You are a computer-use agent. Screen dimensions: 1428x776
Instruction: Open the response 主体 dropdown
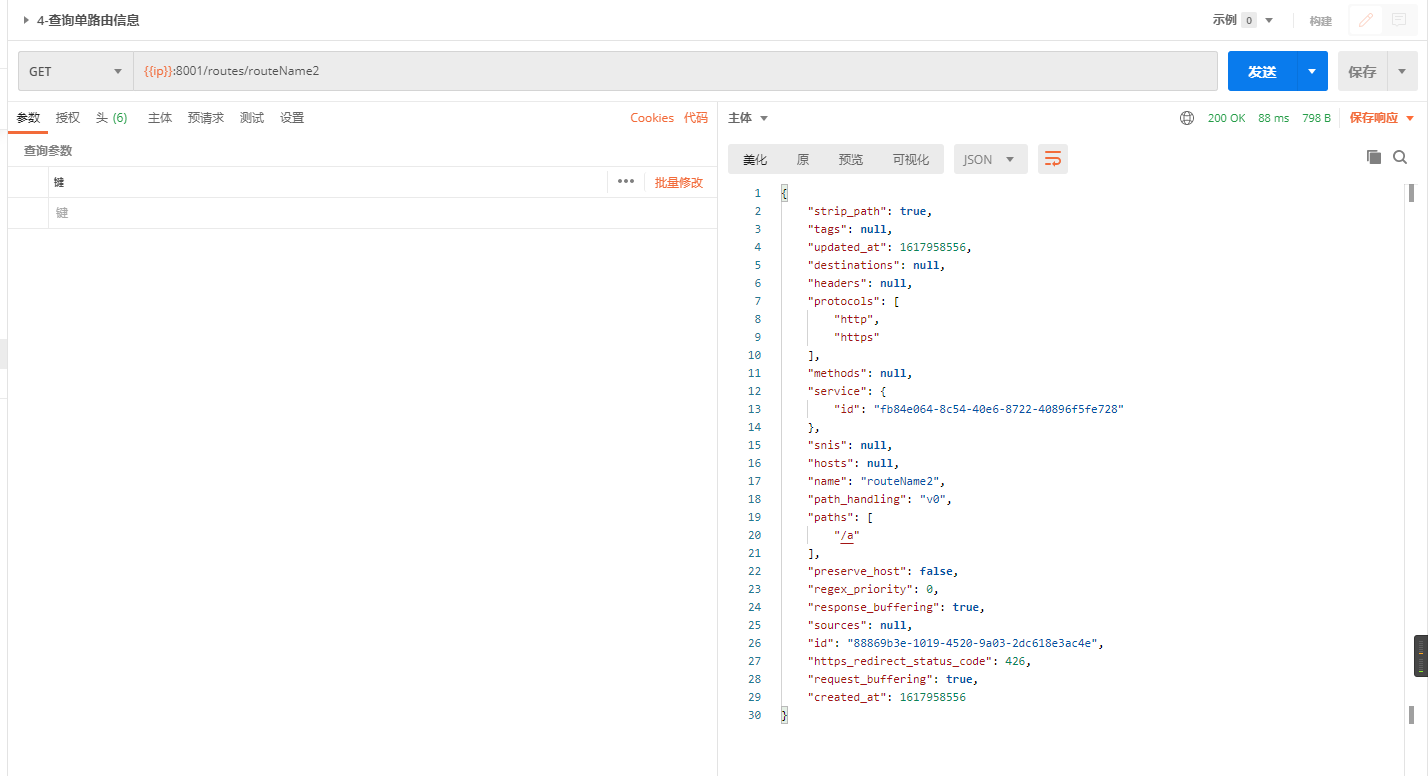[x=748, y=118]
